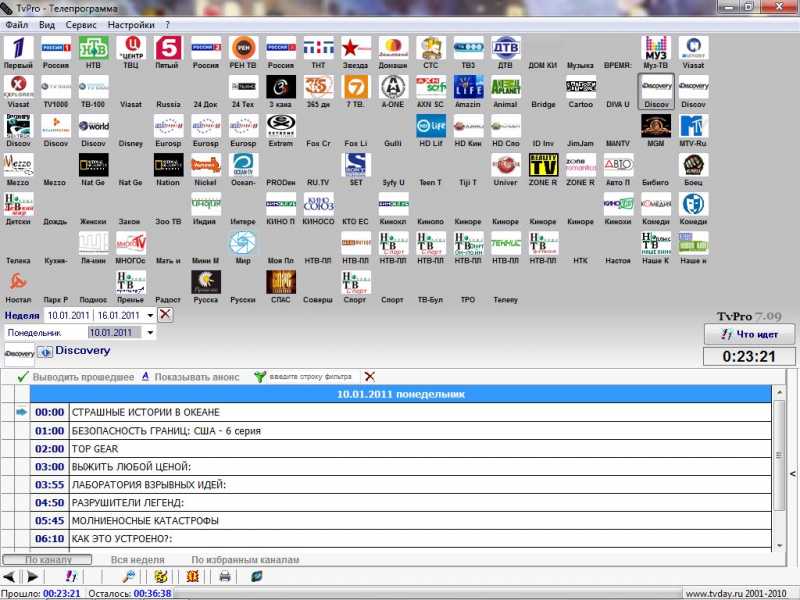Click the schedule scrollbar up arrow
The image size is (800, 600).
[x=779, y=392]
